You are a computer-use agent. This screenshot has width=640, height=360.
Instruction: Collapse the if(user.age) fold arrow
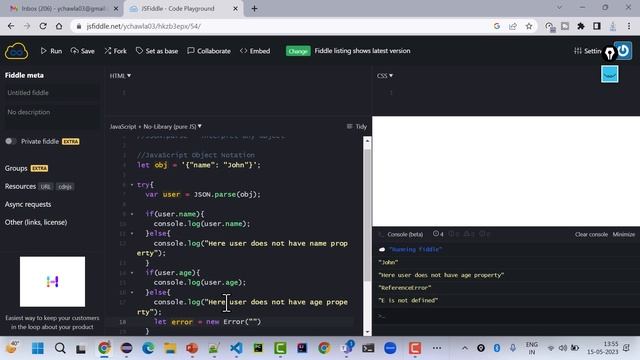(132, 273)
